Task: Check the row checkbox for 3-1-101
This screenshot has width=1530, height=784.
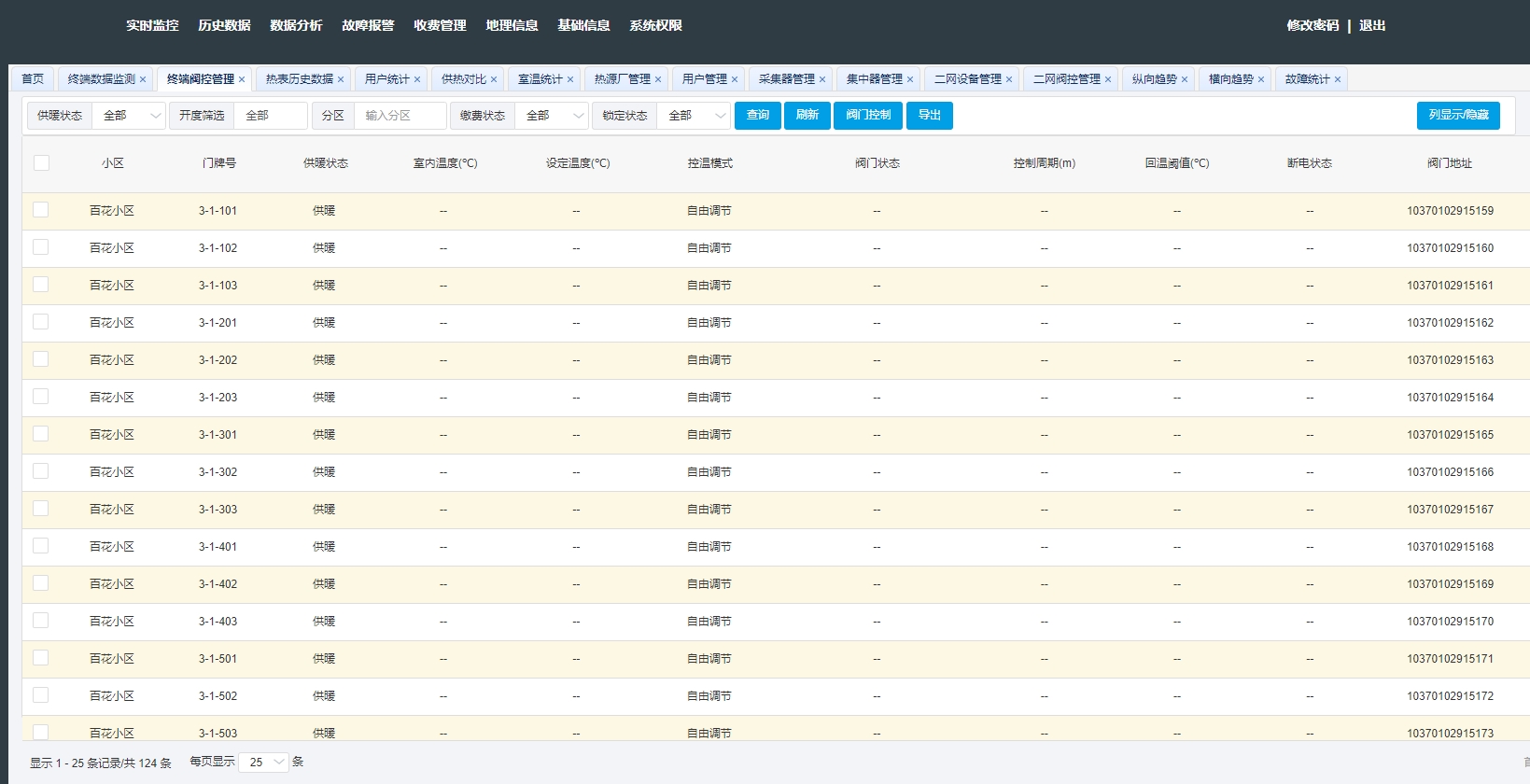Action: point(41,210)
